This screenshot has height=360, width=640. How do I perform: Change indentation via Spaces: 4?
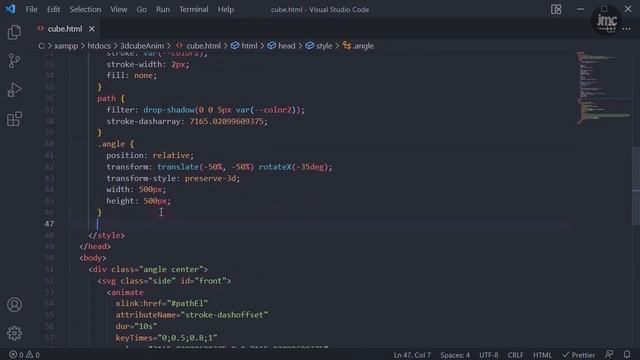pyautogui.click(x=455, y=355)
